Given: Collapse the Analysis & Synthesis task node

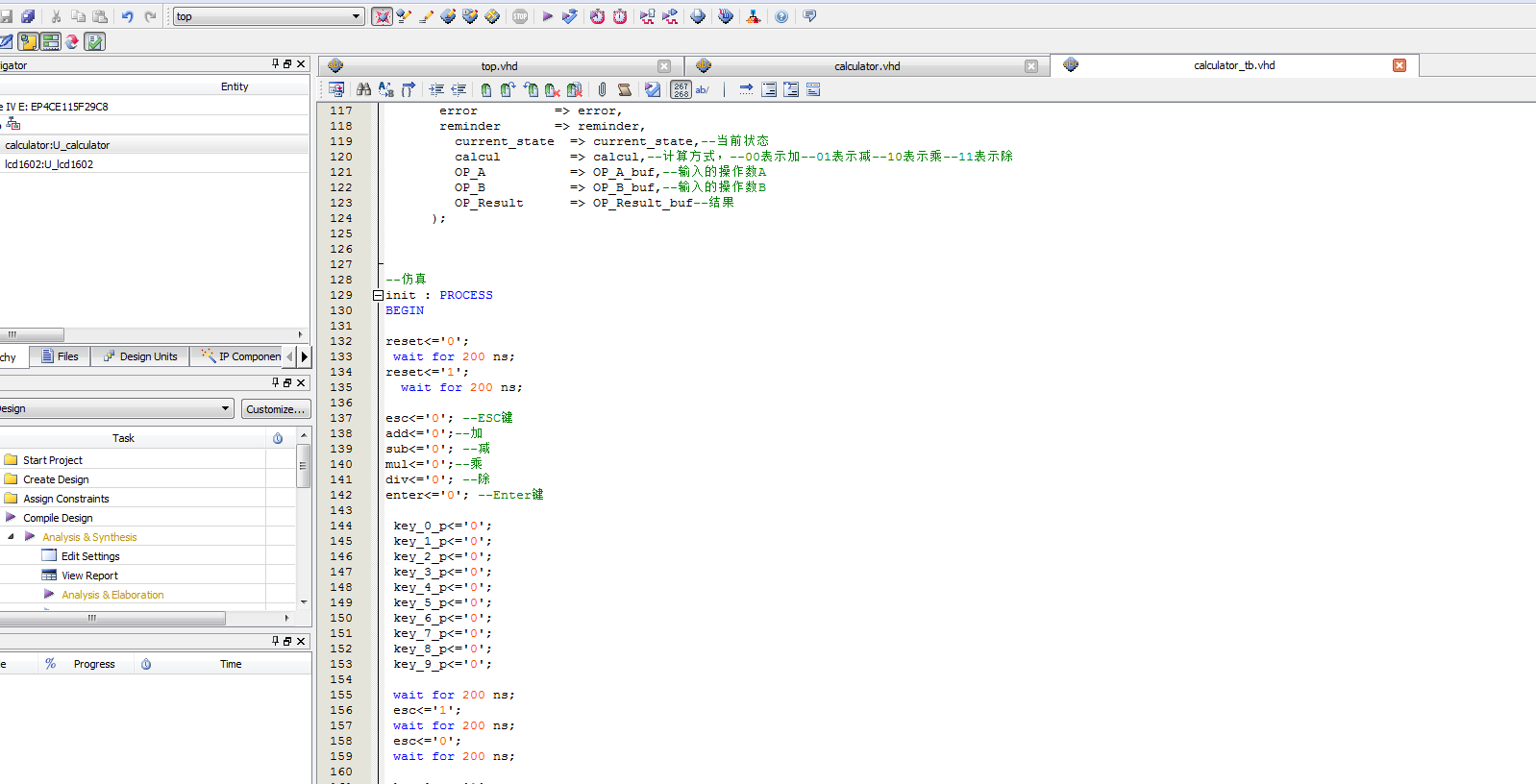Looking at the screenshot, I should tap(11, 537).
